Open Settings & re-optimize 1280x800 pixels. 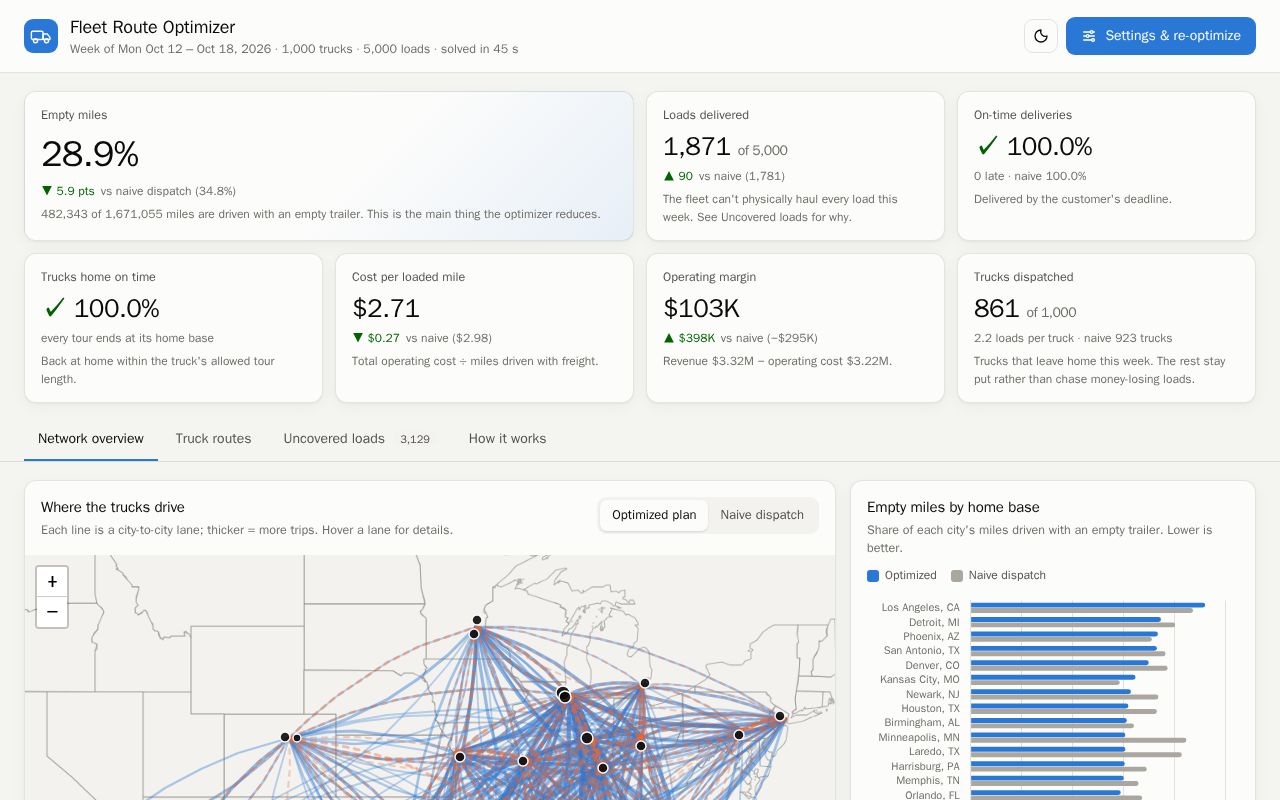point(1161,36)
